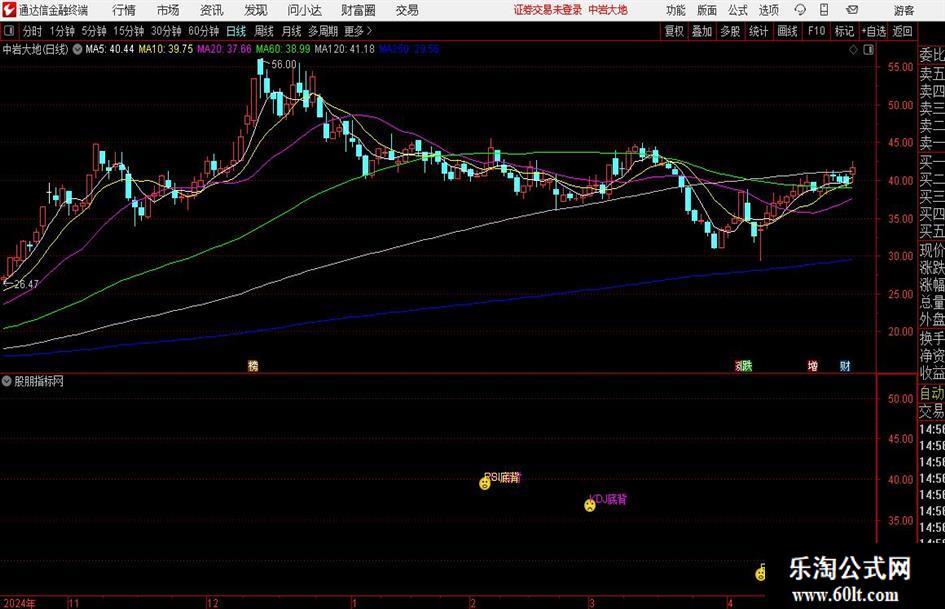This screenshot has height=609, width=945.
Task: Open the 问小达 menu
Action: [304, 10]
